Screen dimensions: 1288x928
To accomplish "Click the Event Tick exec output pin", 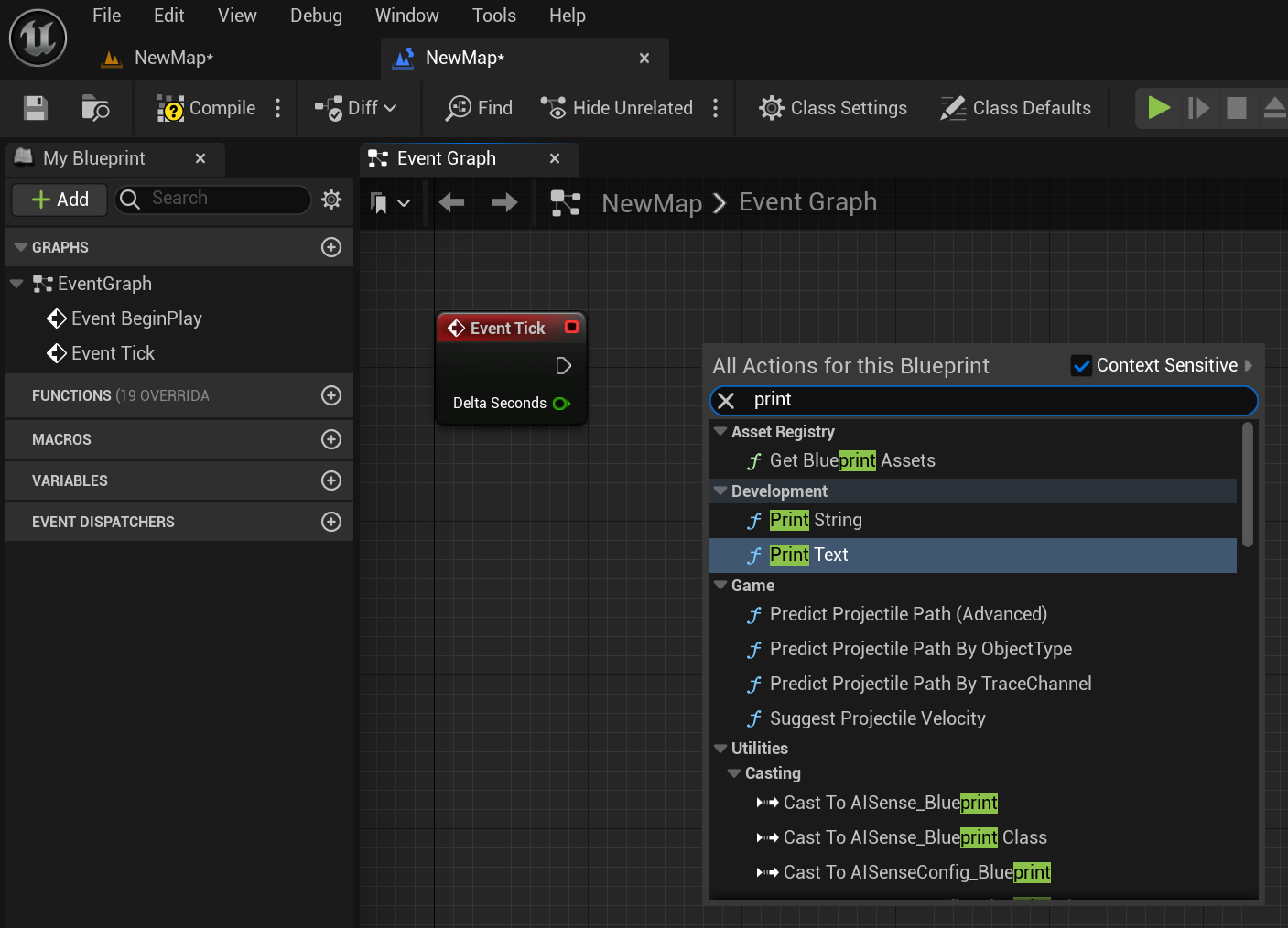I will point(564,366).
